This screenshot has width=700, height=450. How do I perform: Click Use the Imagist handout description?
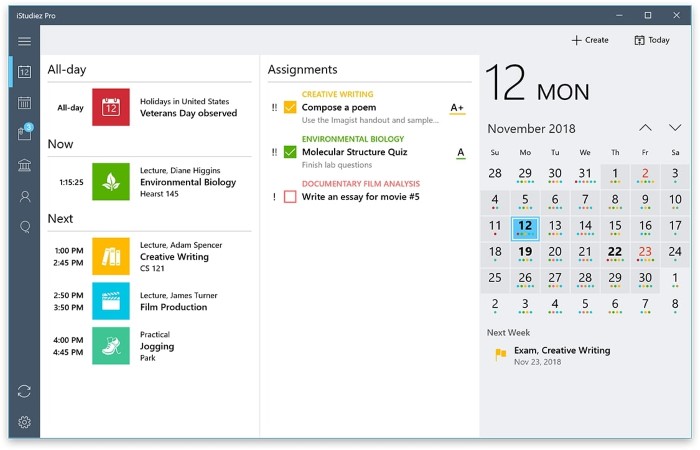pyautogui.click(x=370, y=120)
